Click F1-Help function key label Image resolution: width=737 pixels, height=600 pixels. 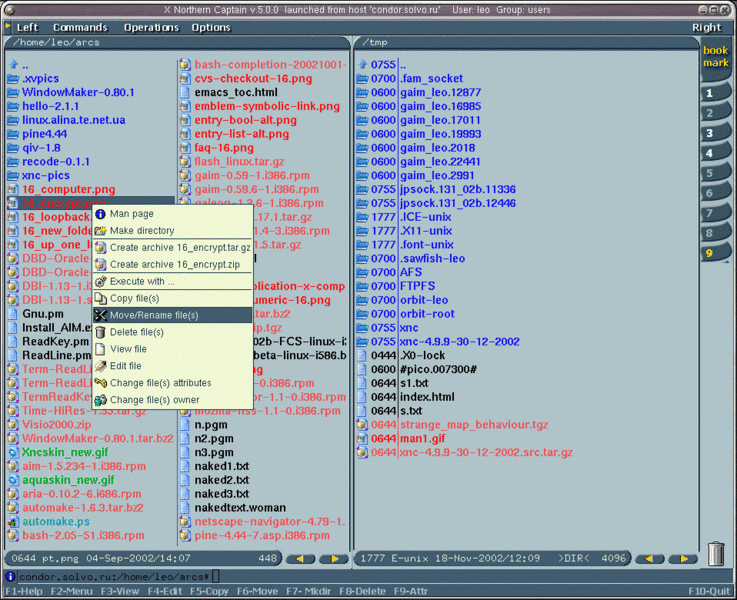pyautogui.click(x=24, y=591)
